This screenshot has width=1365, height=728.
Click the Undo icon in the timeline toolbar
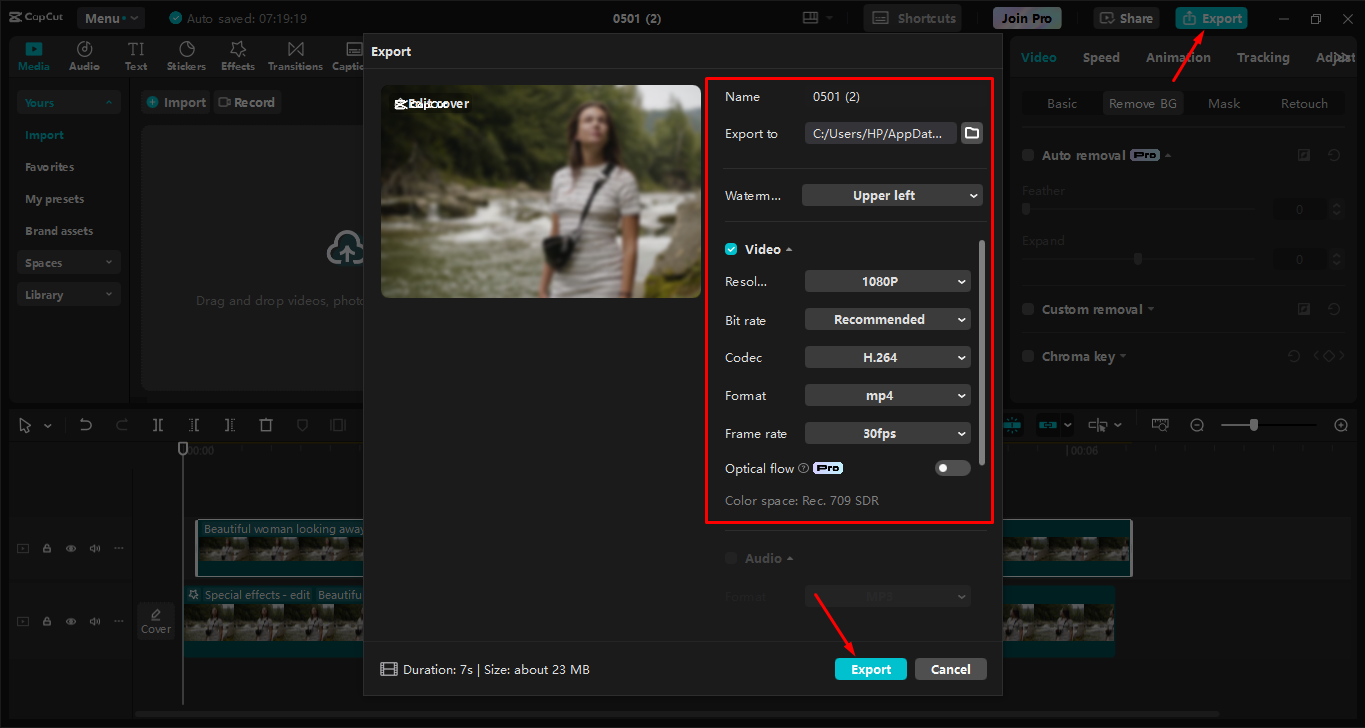pos(85,424)
